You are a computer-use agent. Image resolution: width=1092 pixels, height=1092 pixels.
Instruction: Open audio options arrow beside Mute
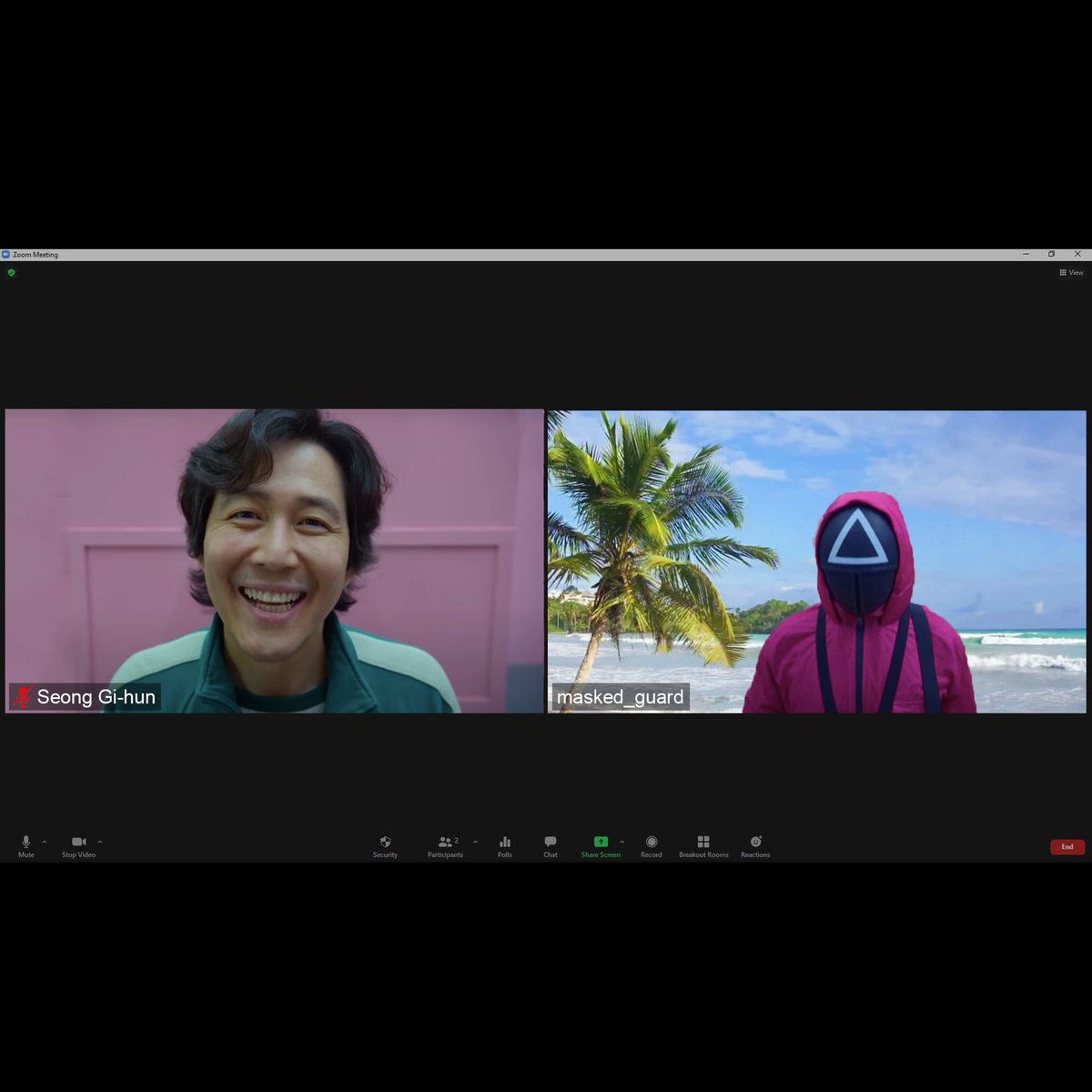[x=44, y=842]
